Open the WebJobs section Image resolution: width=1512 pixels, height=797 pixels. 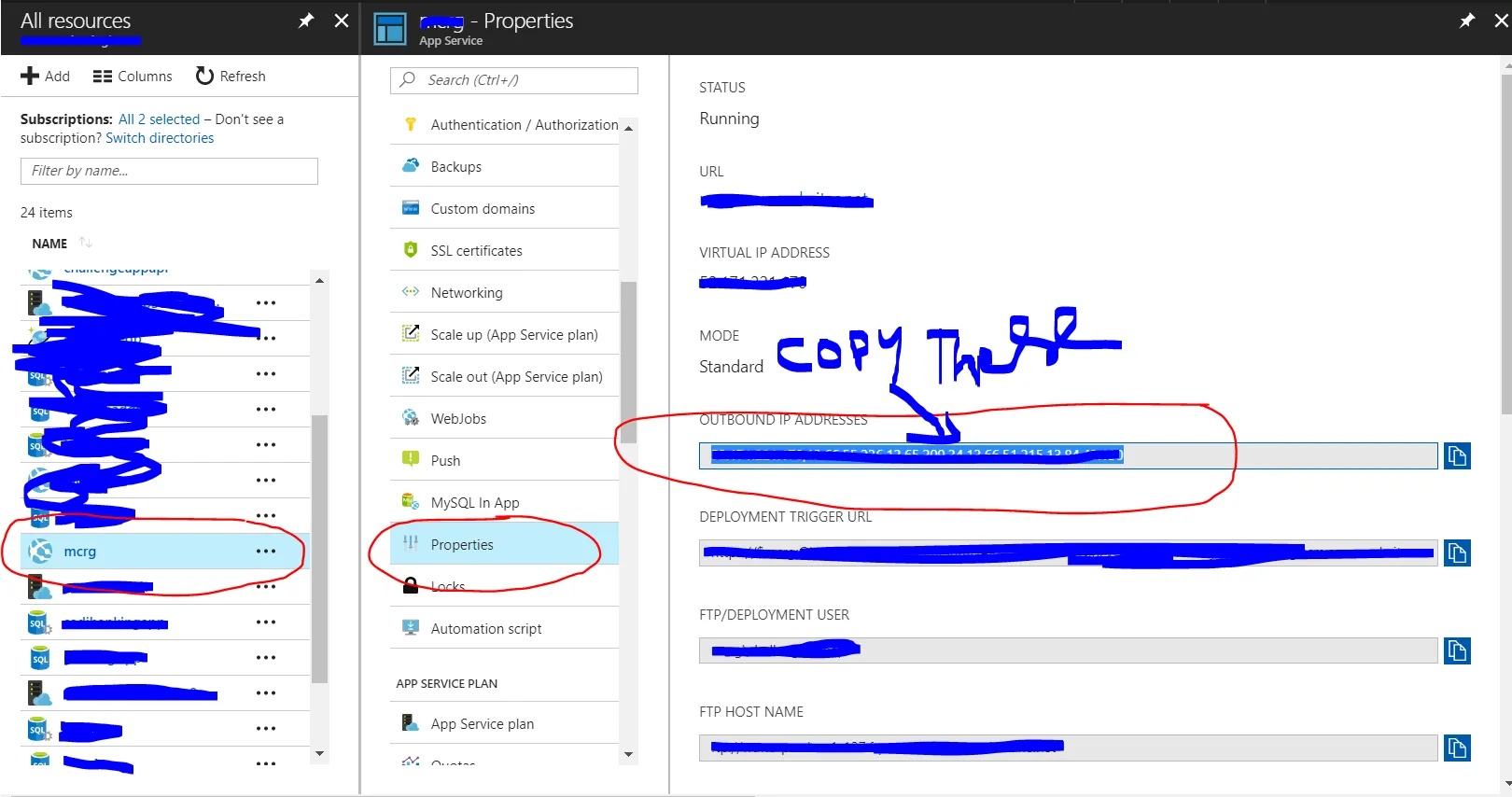[x=504, y=418]
